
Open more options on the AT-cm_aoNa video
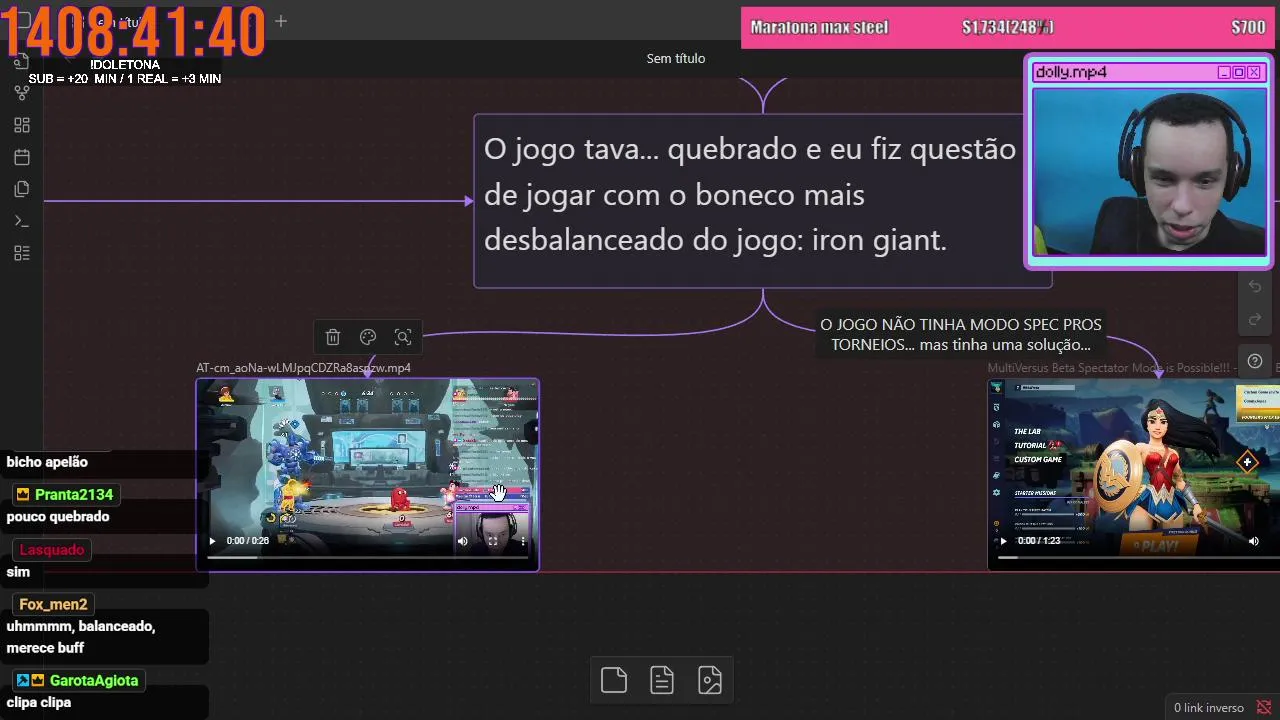(522, 541)
